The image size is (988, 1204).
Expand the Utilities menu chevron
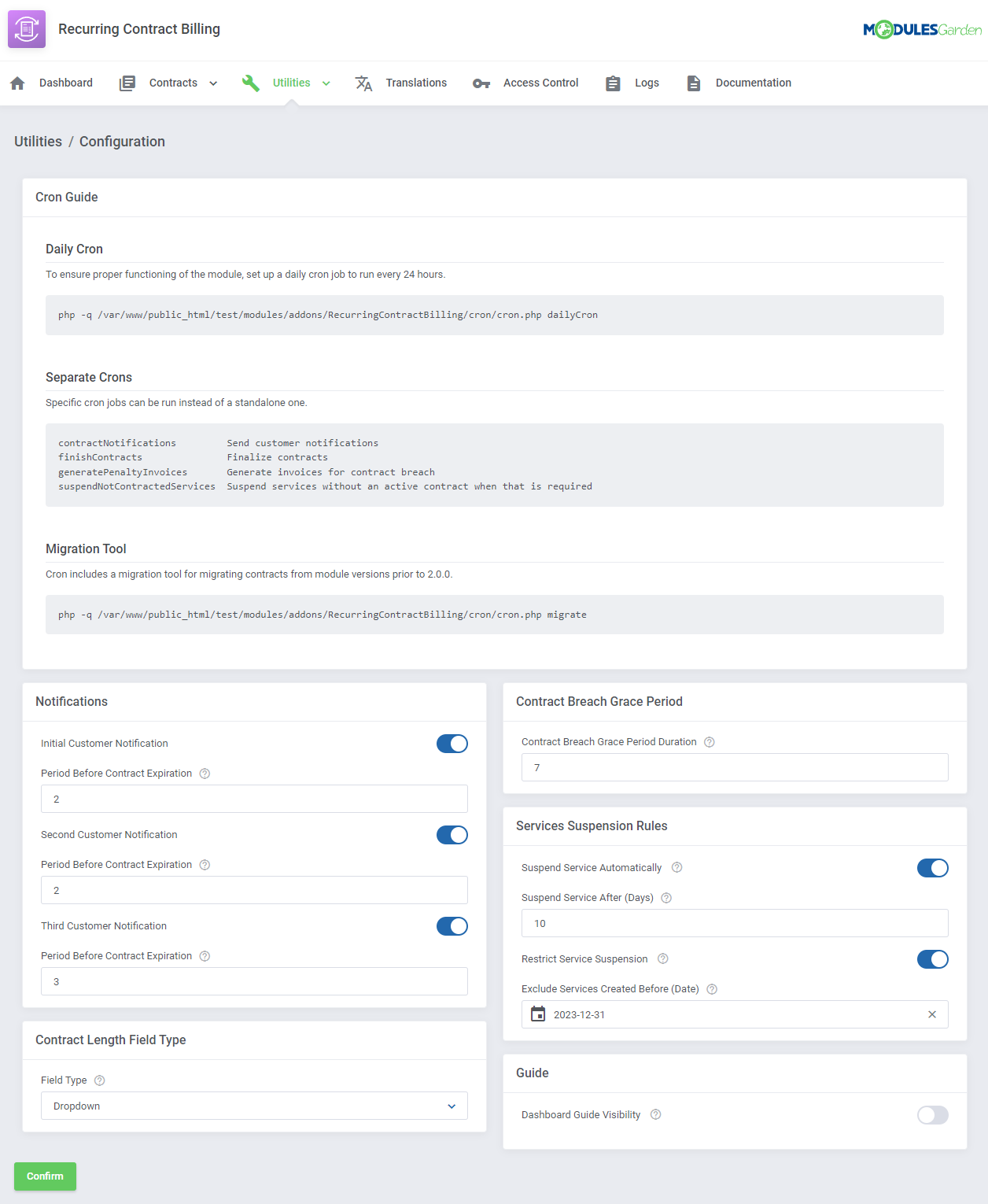point(326,83)
